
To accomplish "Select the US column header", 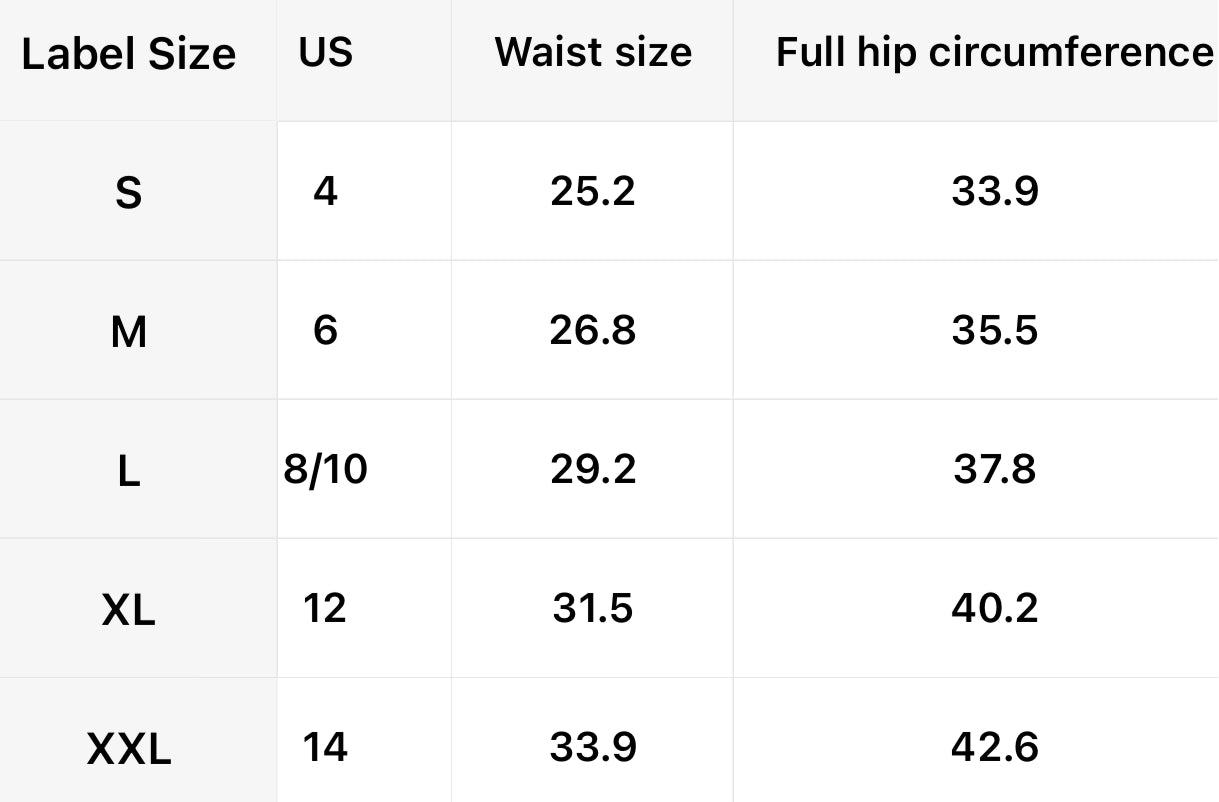I will [326, 52].
